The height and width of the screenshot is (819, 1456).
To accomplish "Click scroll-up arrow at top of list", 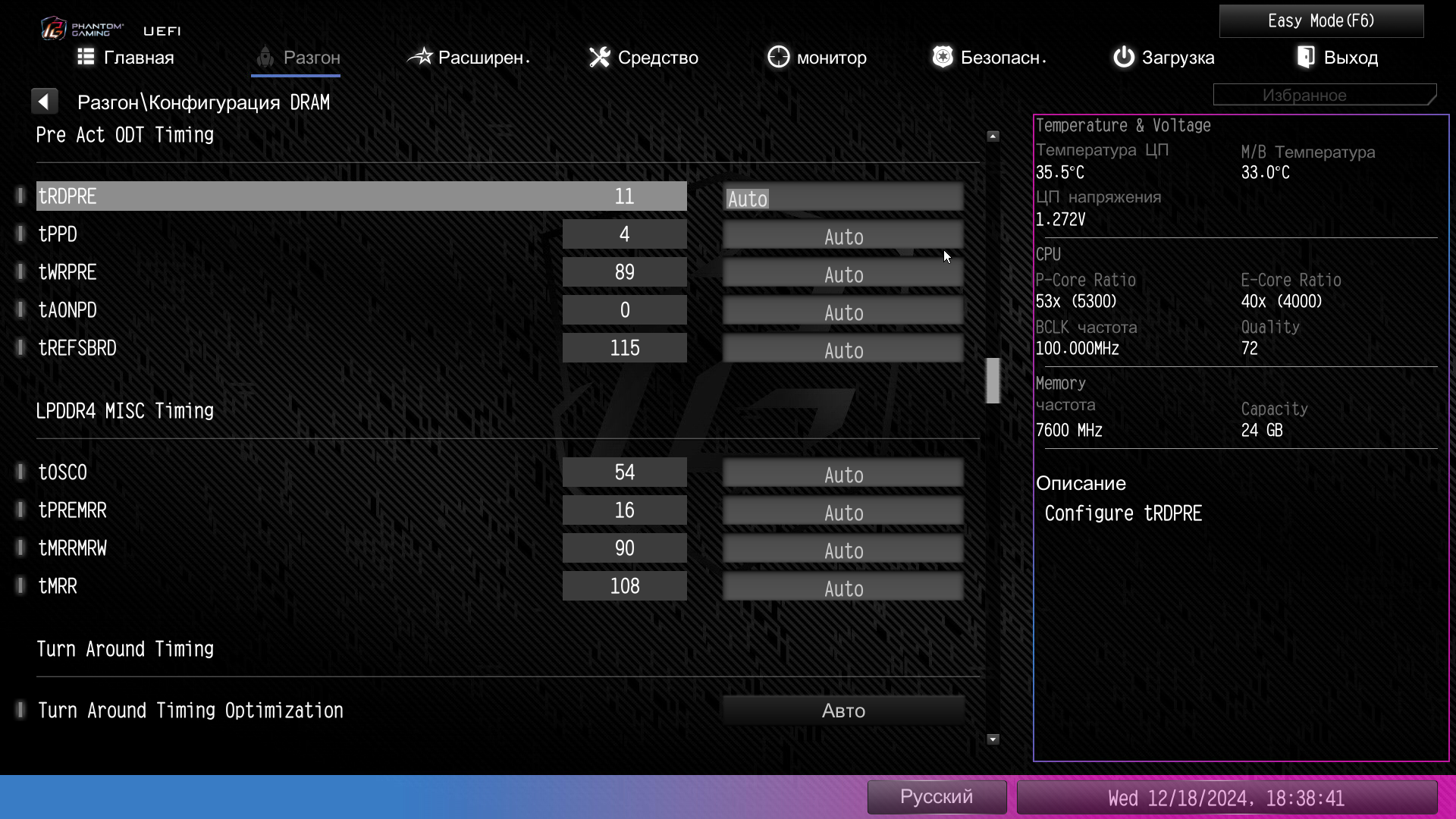I will (993, 136).
